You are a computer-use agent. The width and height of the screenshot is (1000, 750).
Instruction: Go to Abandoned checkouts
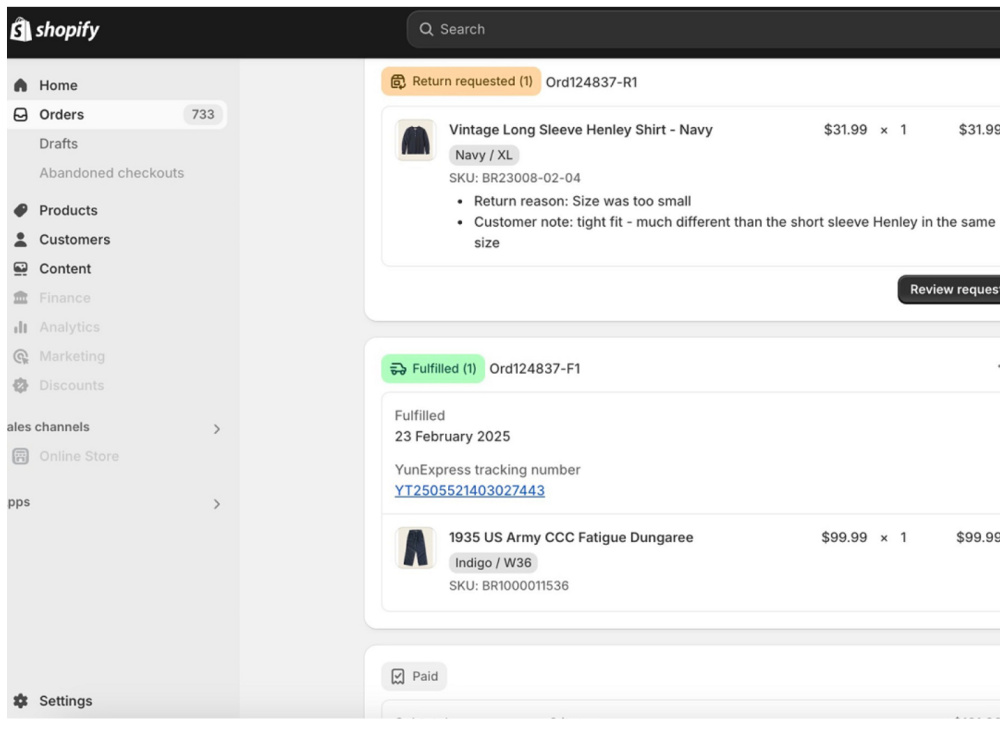coord(112,173)
